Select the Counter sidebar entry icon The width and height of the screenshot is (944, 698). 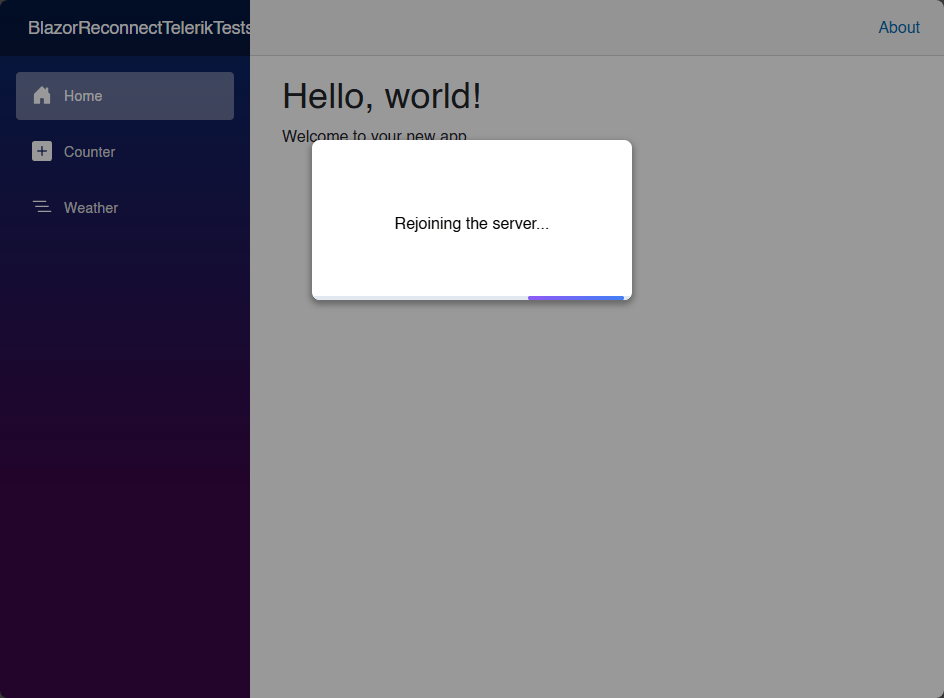point(41,151)
